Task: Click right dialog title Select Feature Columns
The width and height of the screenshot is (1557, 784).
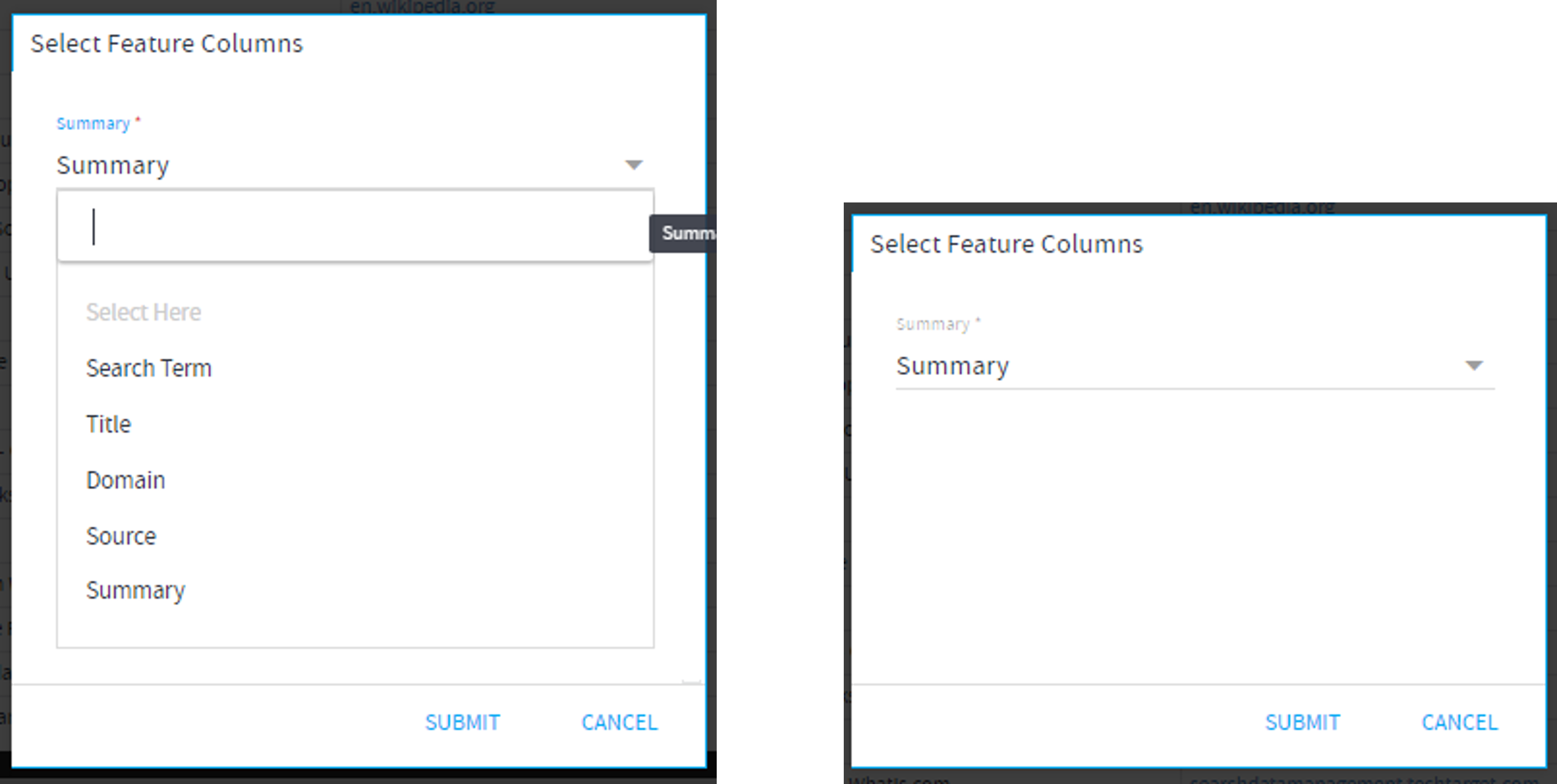Action: click(x=1007, y=244)
